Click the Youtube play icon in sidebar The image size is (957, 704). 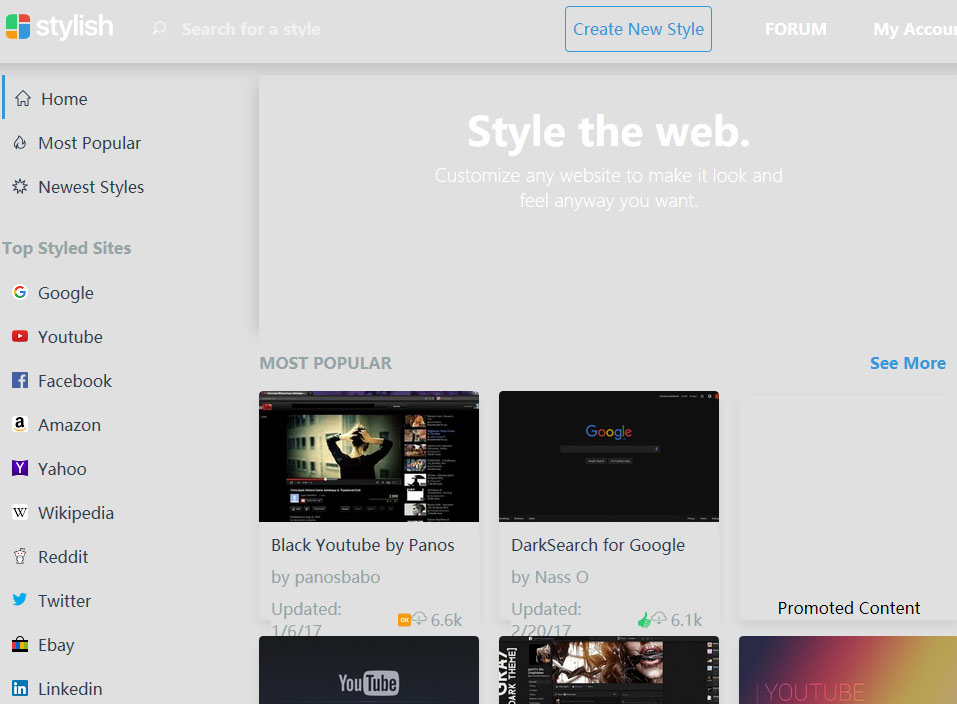pyautogui.click(x=20, y=336)
